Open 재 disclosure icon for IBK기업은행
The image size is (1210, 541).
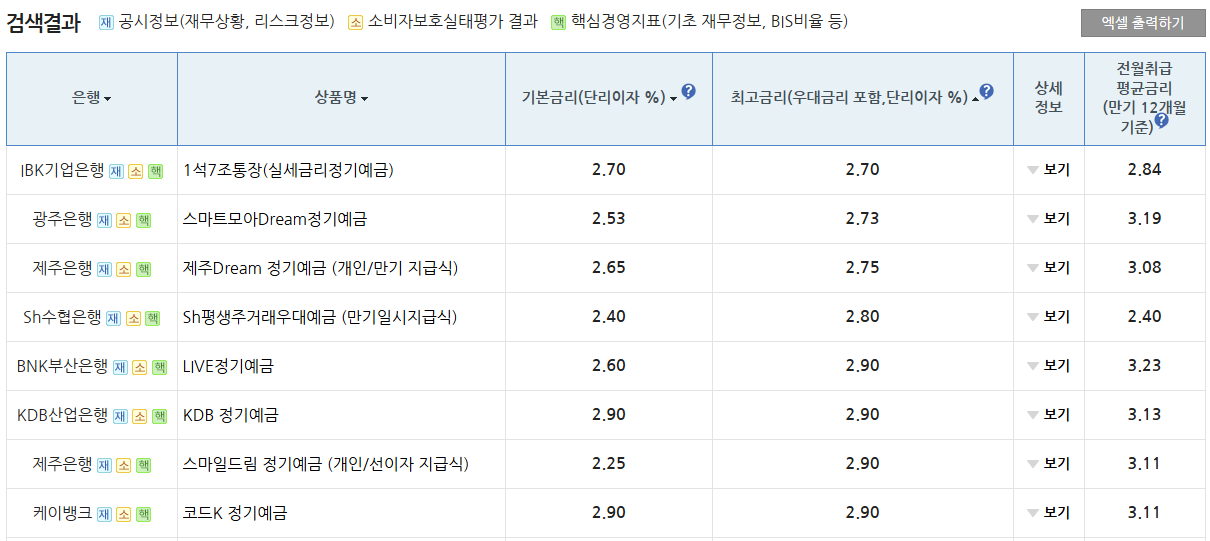116,171
